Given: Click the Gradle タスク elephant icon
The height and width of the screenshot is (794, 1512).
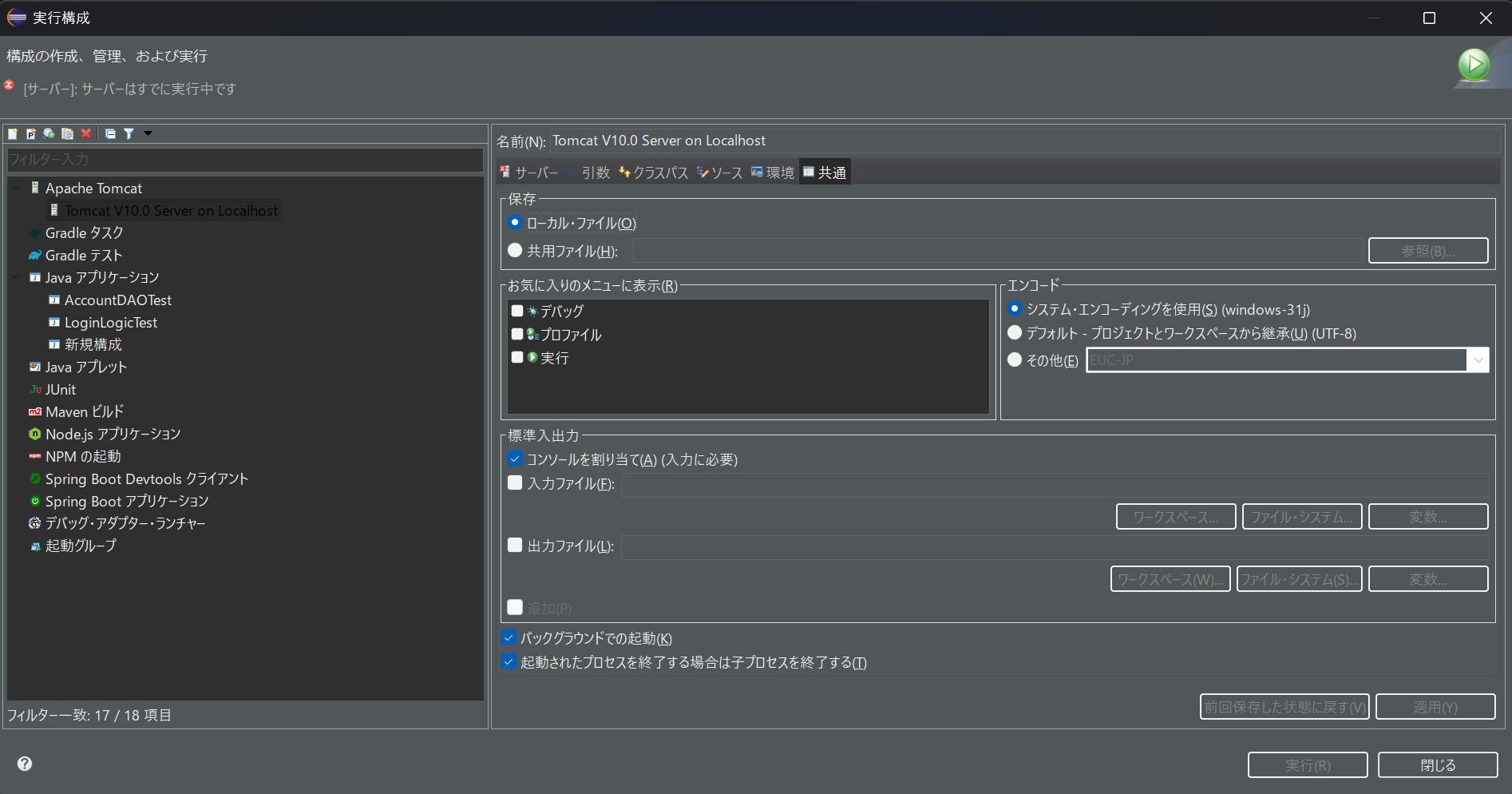Looking at the screenshot, I should point(35,233).
